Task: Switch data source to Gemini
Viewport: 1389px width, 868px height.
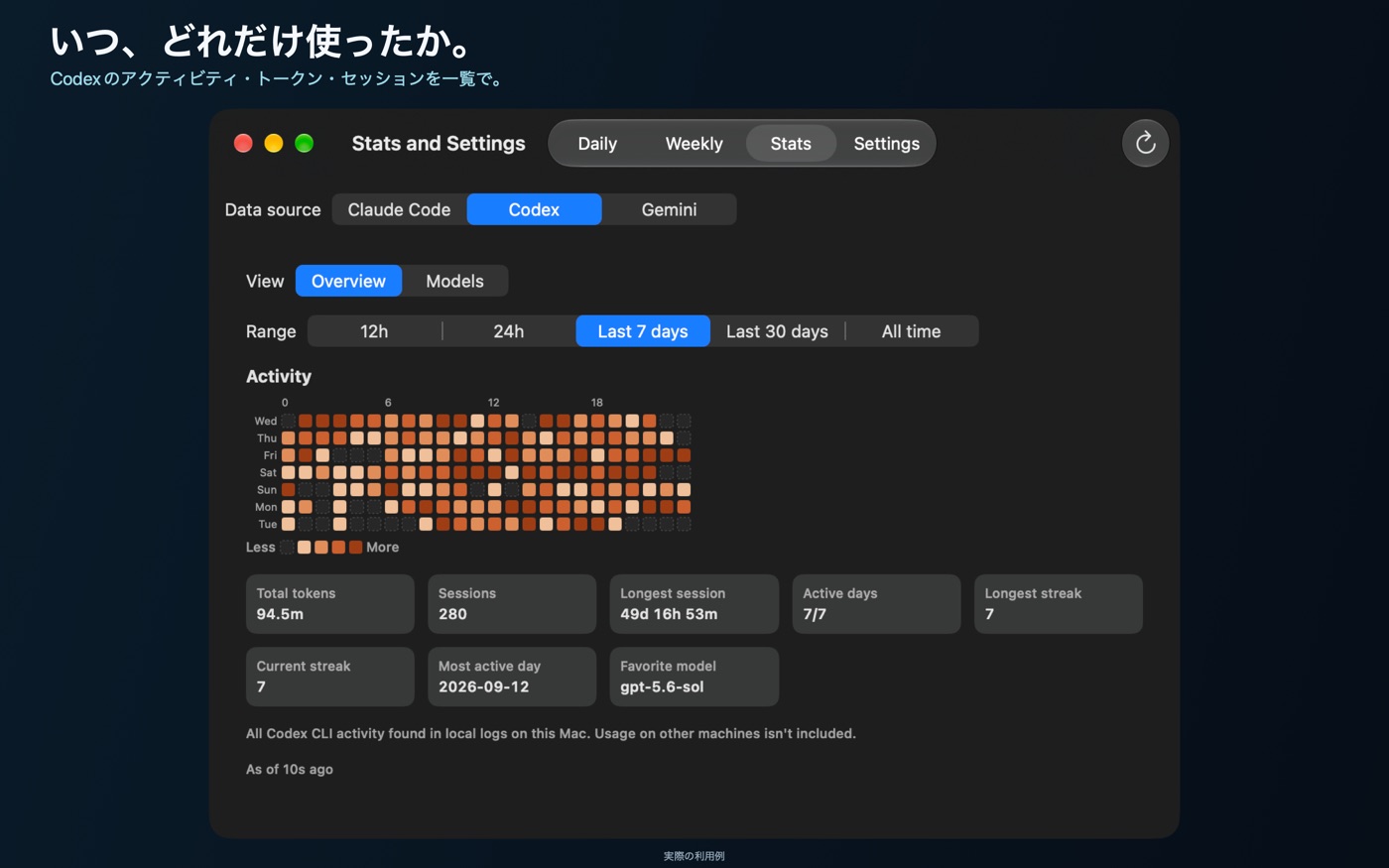Action: coord(669,209)
